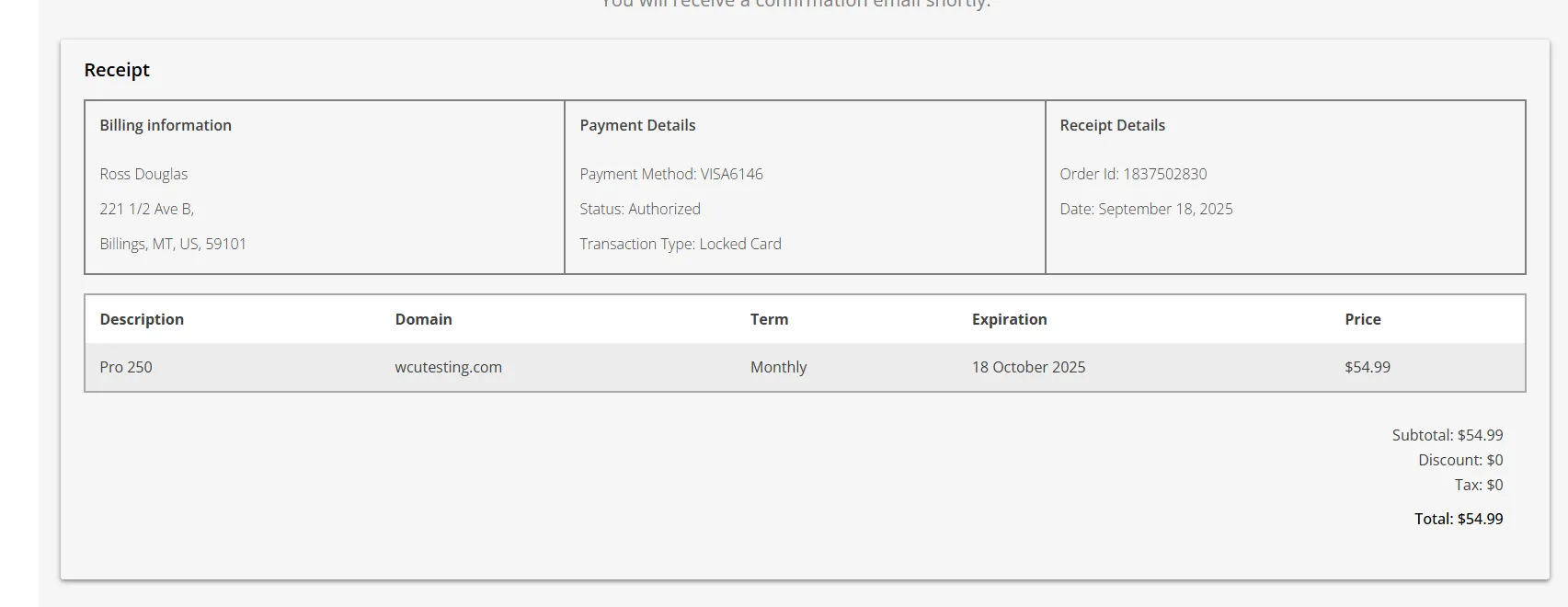1568x607 pixels.
Task: Click the Receipt heading
Action: (117, 70)
